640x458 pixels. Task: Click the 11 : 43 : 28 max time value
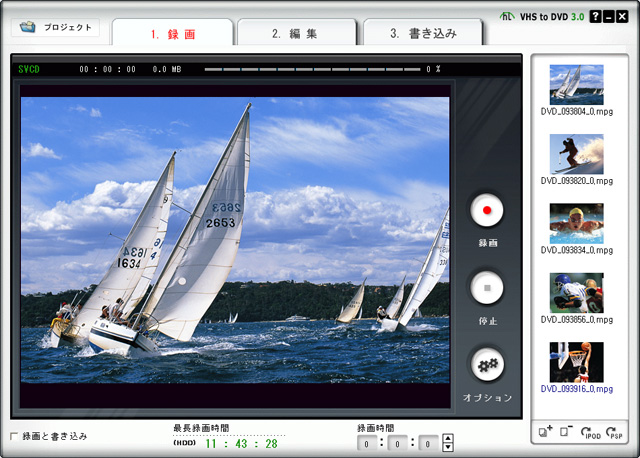(241, 444)
